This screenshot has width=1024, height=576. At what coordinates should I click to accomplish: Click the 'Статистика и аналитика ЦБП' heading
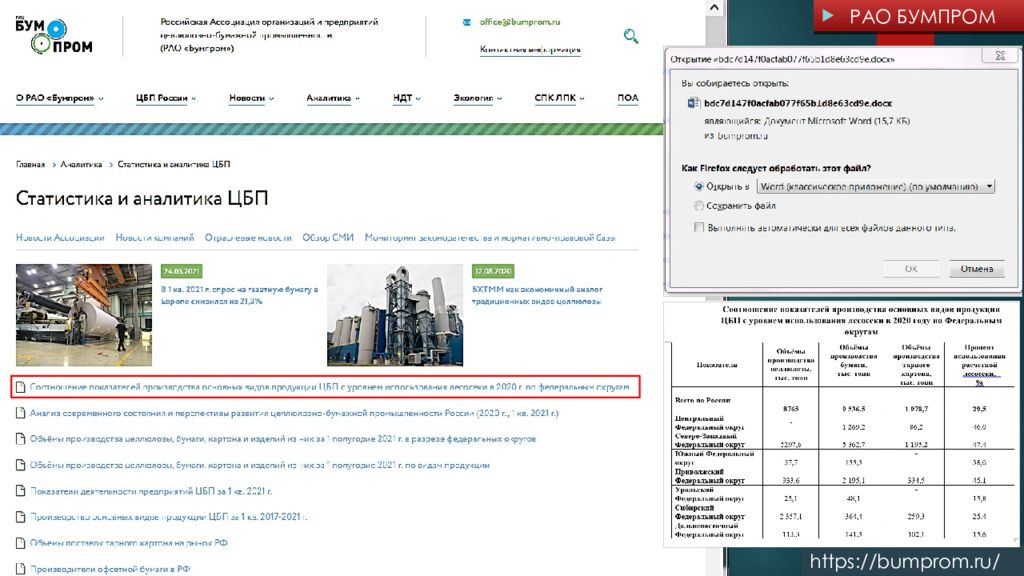click(142, 199)
